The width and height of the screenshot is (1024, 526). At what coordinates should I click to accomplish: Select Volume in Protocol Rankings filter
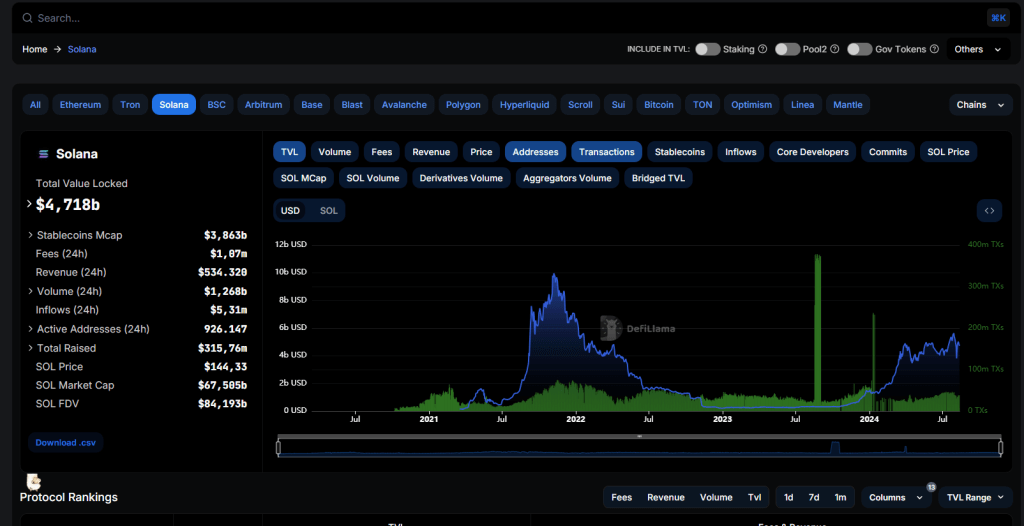click(x=716, y=497)
